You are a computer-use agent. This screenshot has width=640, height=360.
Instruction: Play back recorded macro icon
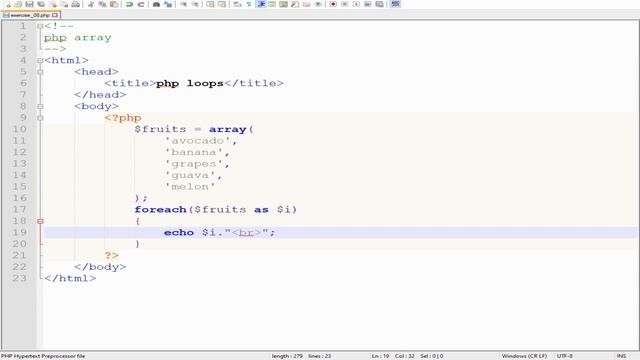[356, 4]
